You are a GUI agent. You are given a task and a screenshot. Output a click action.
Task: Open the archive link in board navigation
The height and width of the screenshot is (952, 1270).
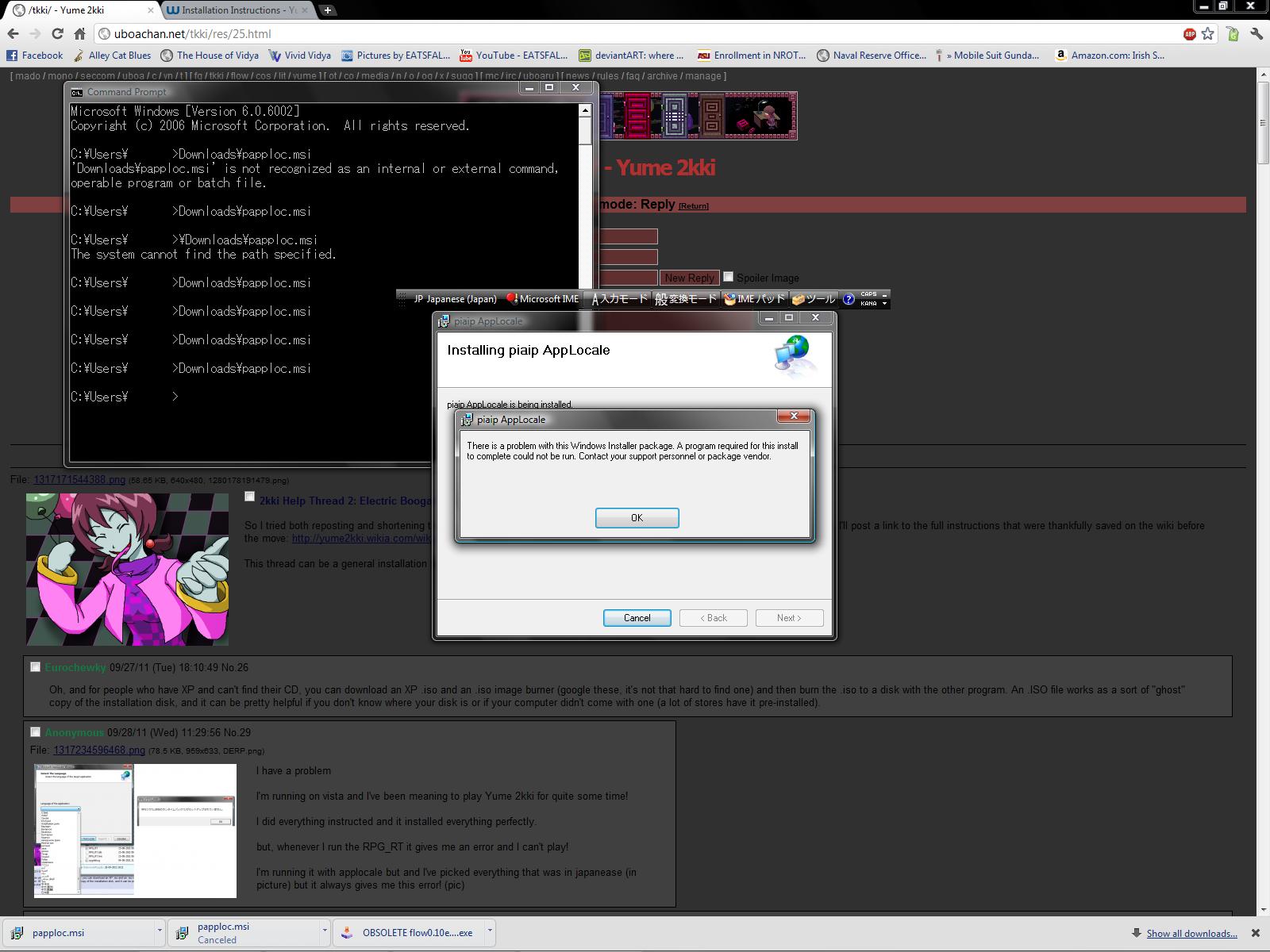[662, 76]
